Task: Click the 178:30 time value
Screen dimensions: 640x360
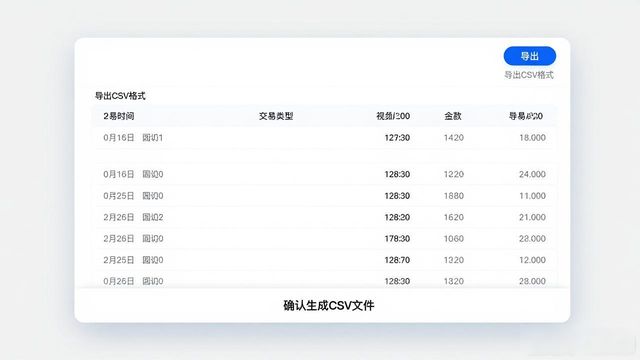Action: click(397, 238)
